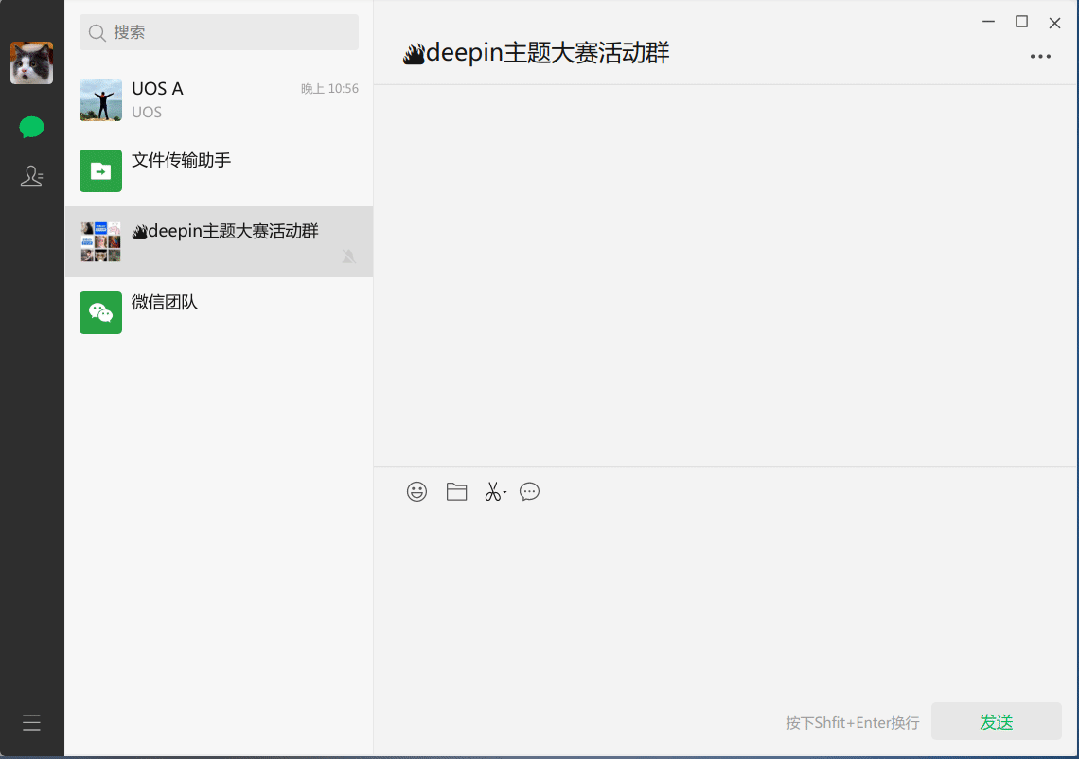Click the UOS A avatar thumbnail
1079x759 pixels.
(100, 100)
